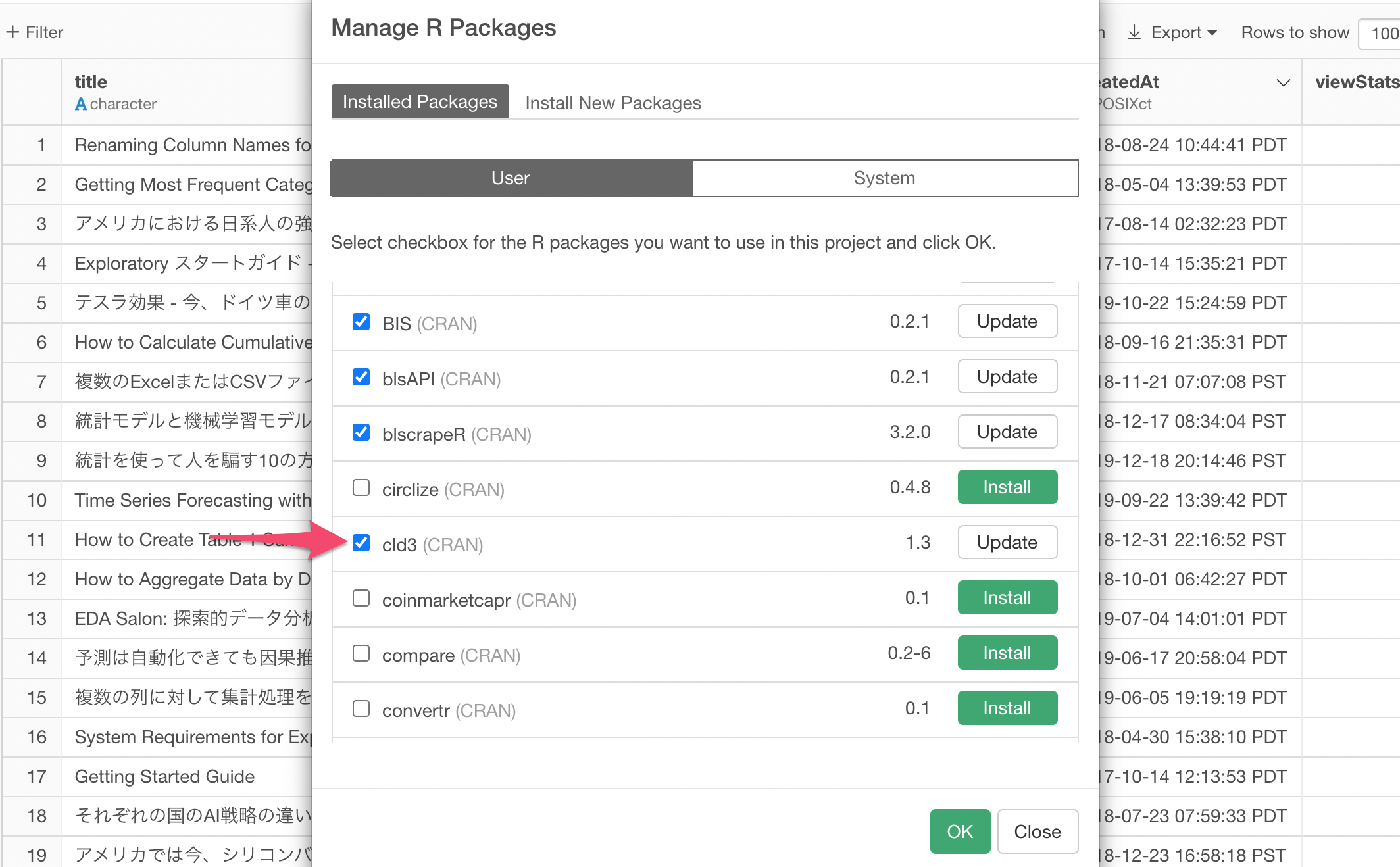This screenshot has height=867, width=1400.
Task: Expand the createdAt column header menu
Action: coord(1282,83)
